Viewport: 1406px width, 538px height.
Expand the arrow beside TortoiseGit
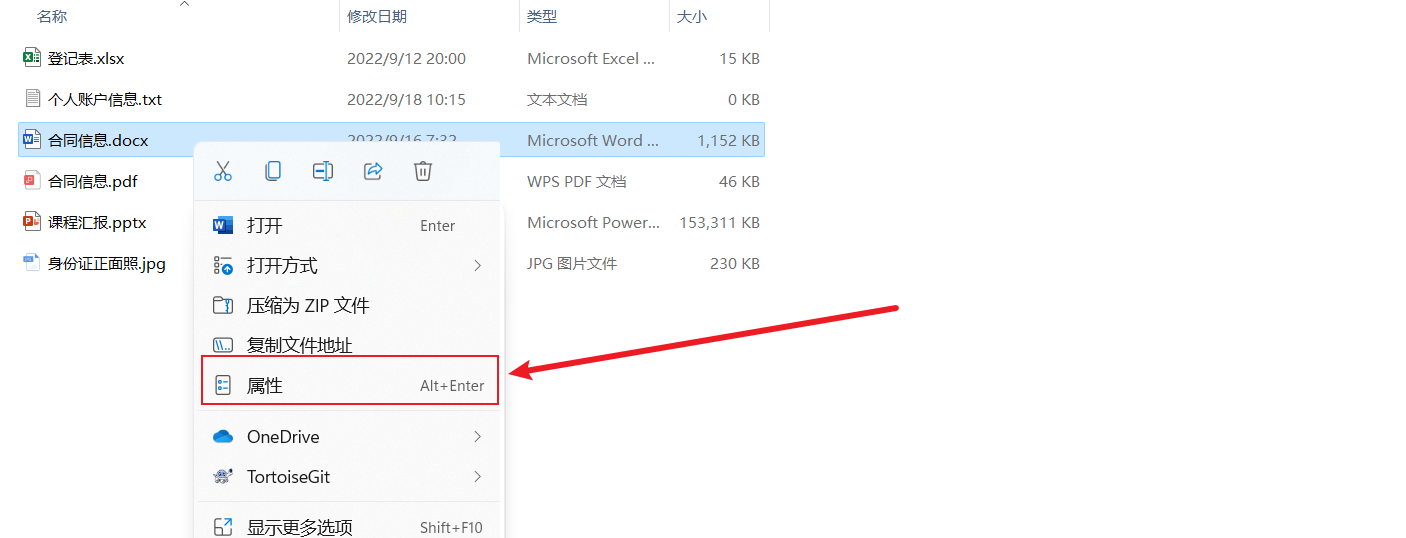click(477, 477)
